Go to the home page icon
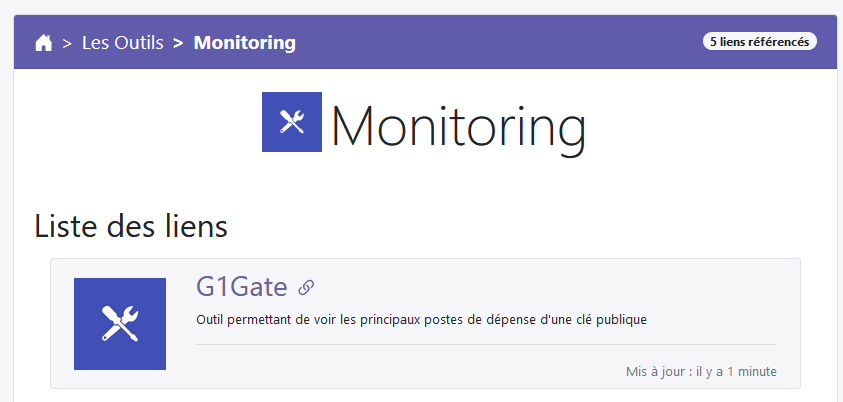843x402 pixels. click(x=44, y=42)
